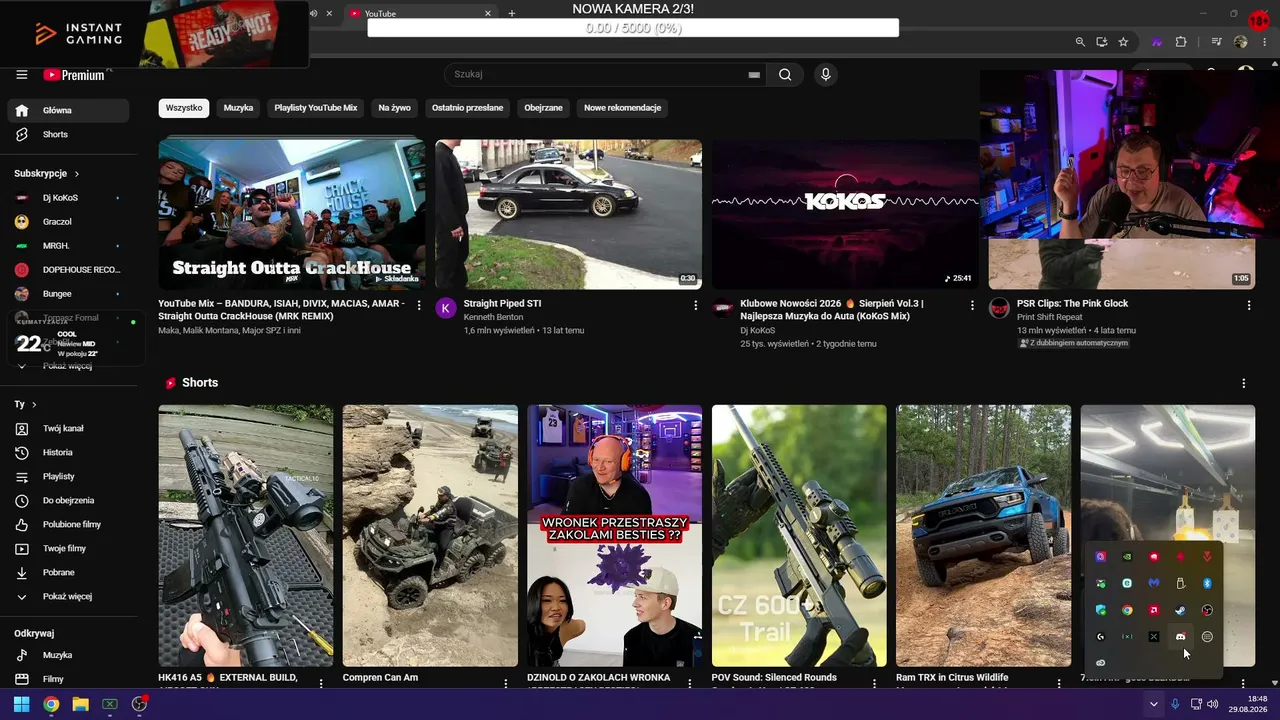Open Główna in the sidebar
The width and height of the screenshot is (1280, 720).
[68, 110]
